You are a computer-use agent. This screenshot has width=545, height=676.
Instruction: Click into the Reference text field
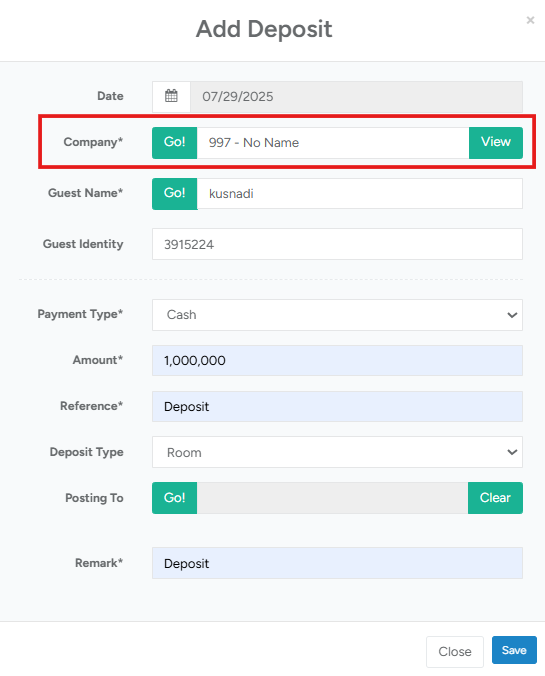(337, 407)
